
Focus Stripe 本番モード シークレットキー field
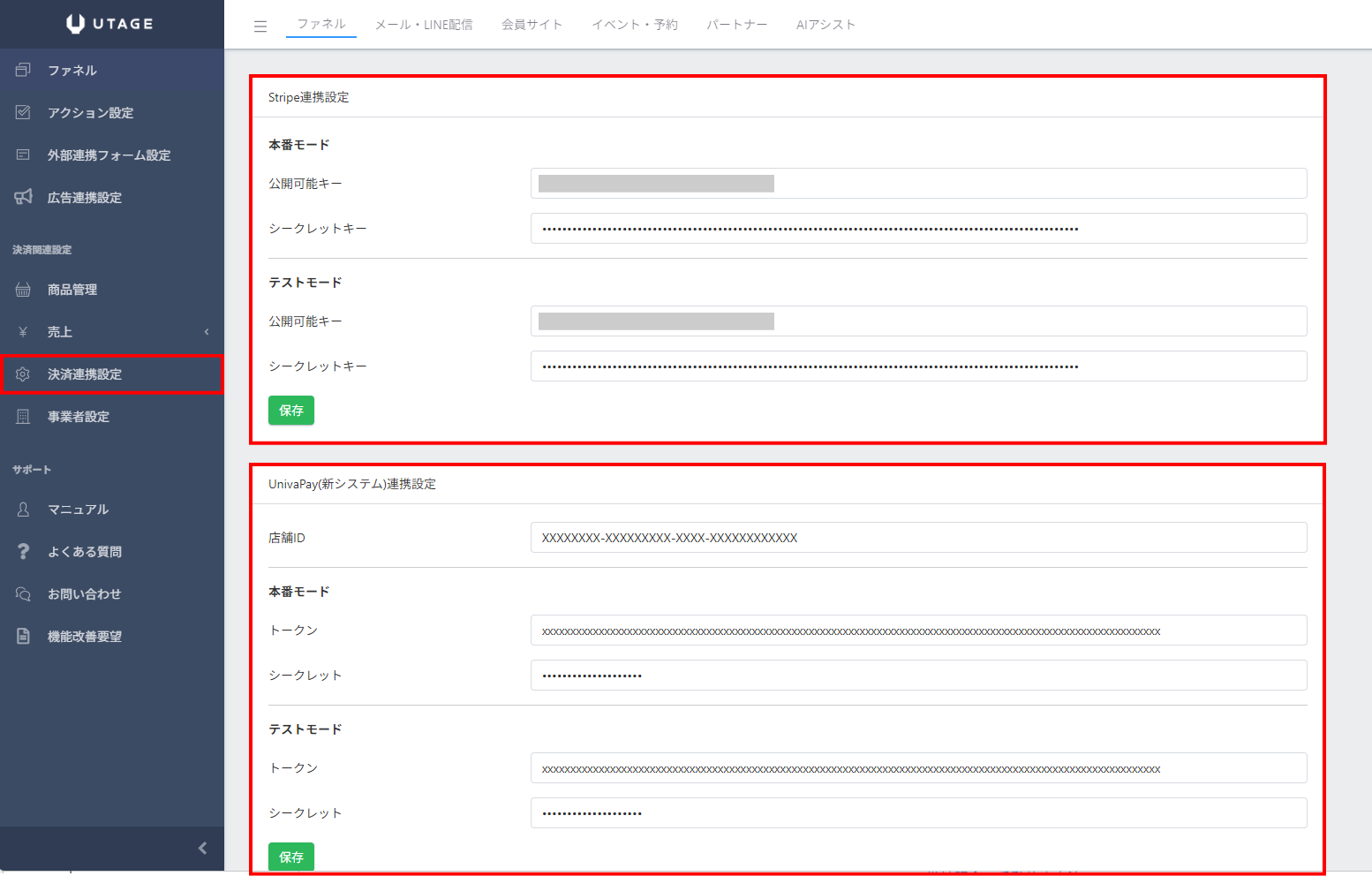(x=918, y=229)
